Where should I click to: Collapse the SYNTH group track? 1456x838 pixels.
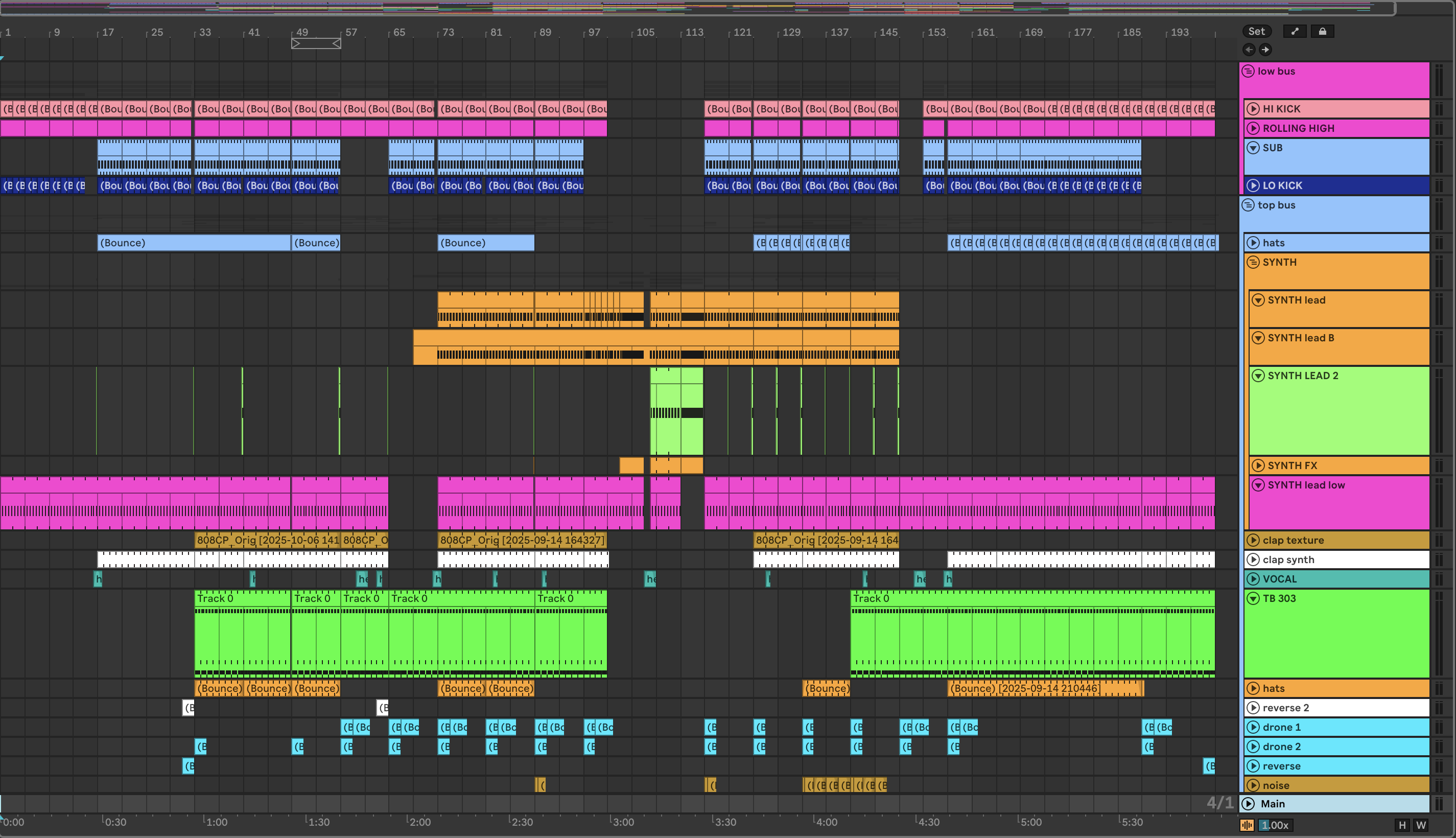click(x=1253, y=263)
